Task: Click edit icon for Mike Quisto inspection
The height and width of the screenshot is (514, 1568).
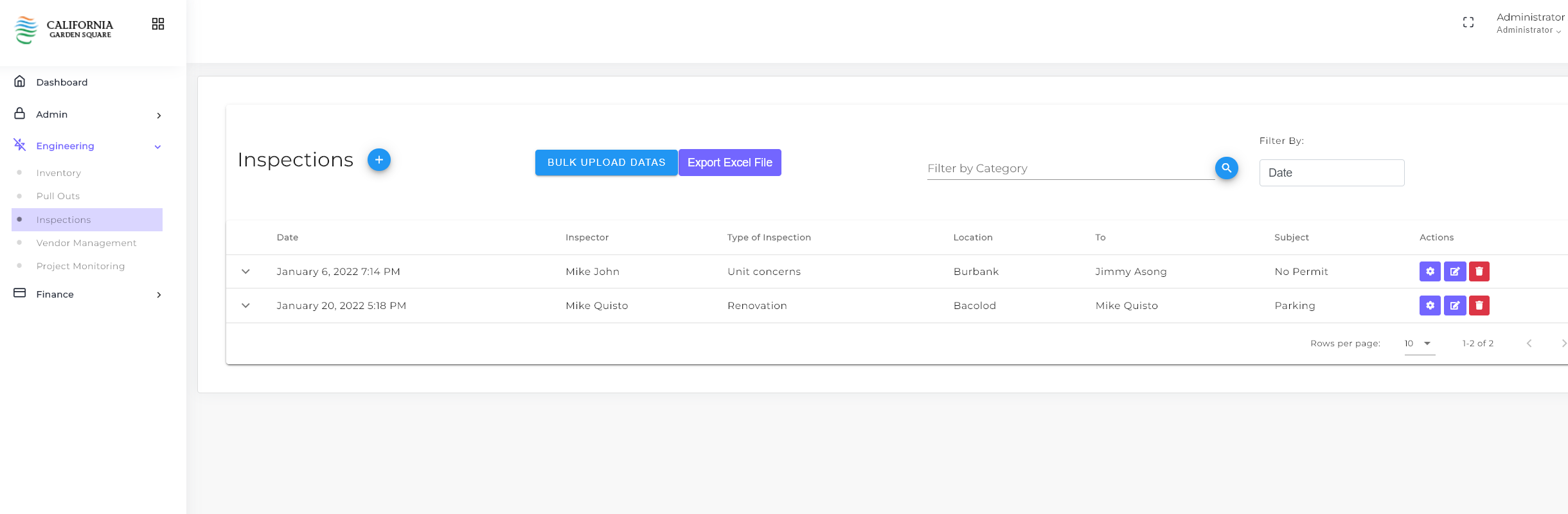Action: (x=1455, y=306)
